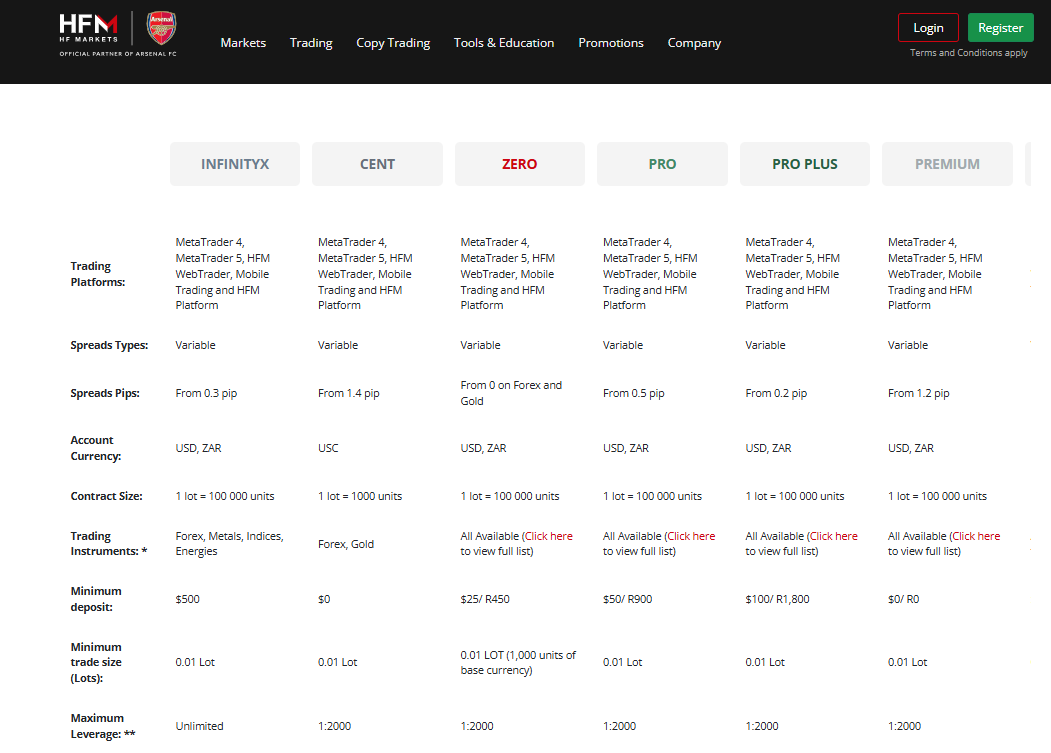
Task: Click 'From 0.2 pip' in PRO PLUS column
Action: click(x=776, y=394)
